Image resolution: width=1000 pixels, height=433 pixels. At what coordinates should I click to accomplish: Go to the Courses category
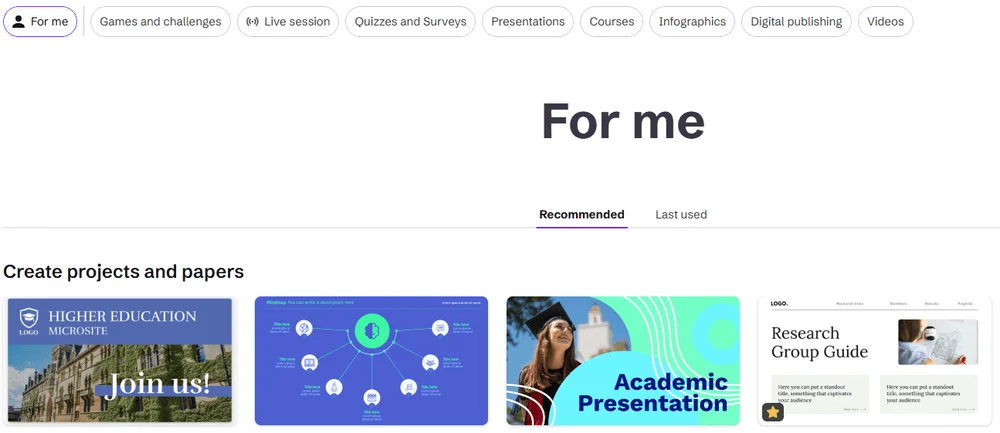pos(612,21)
